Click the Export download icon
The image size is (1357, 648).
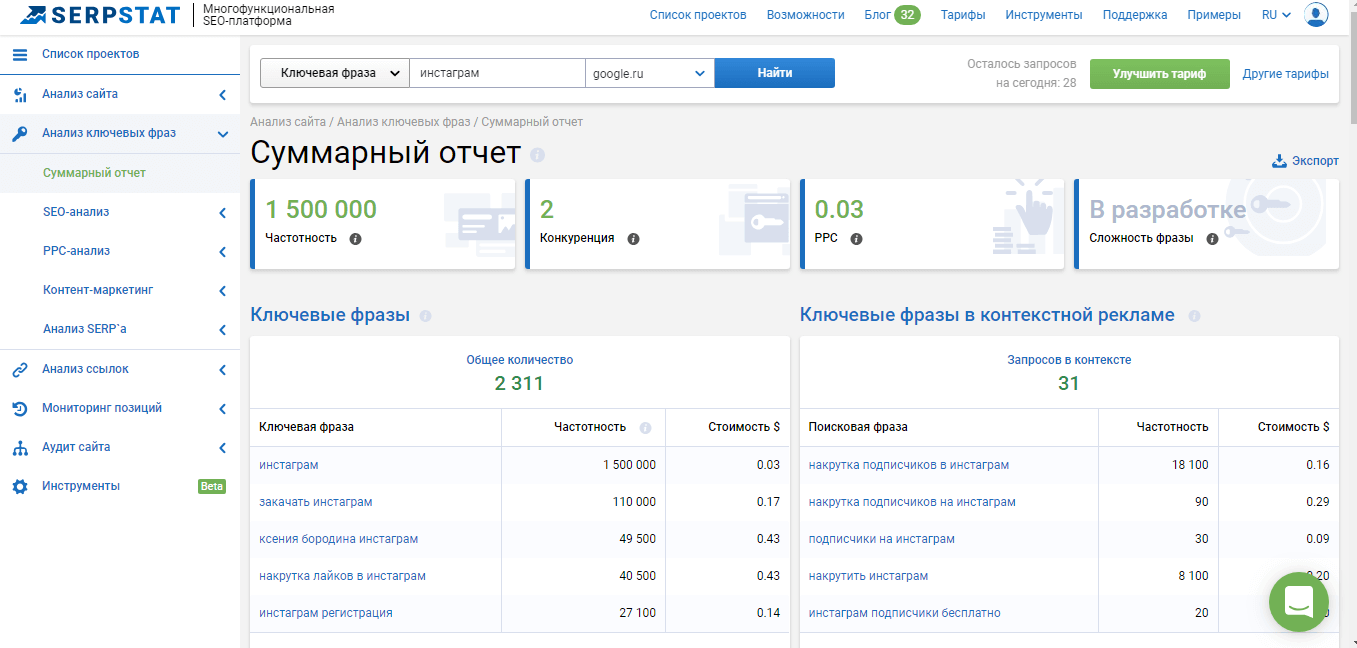[1278, 161]
